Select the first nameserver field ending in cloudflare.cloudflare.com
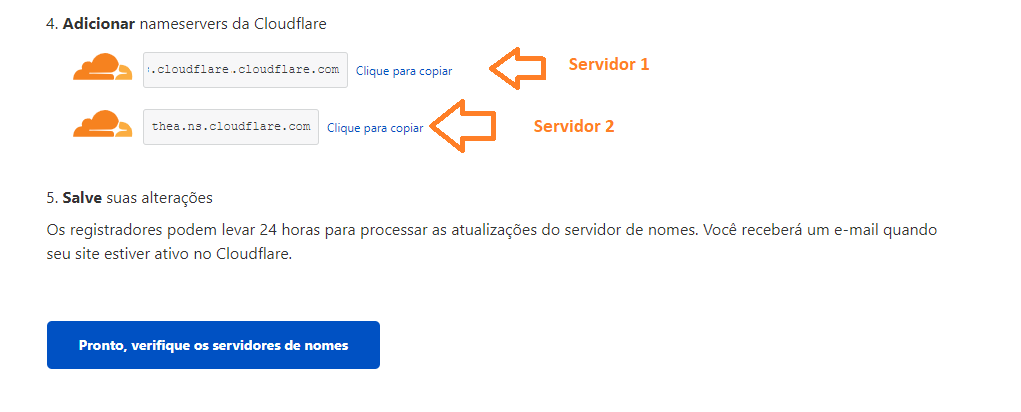The image size is (1021, 412). pos(245,70)
